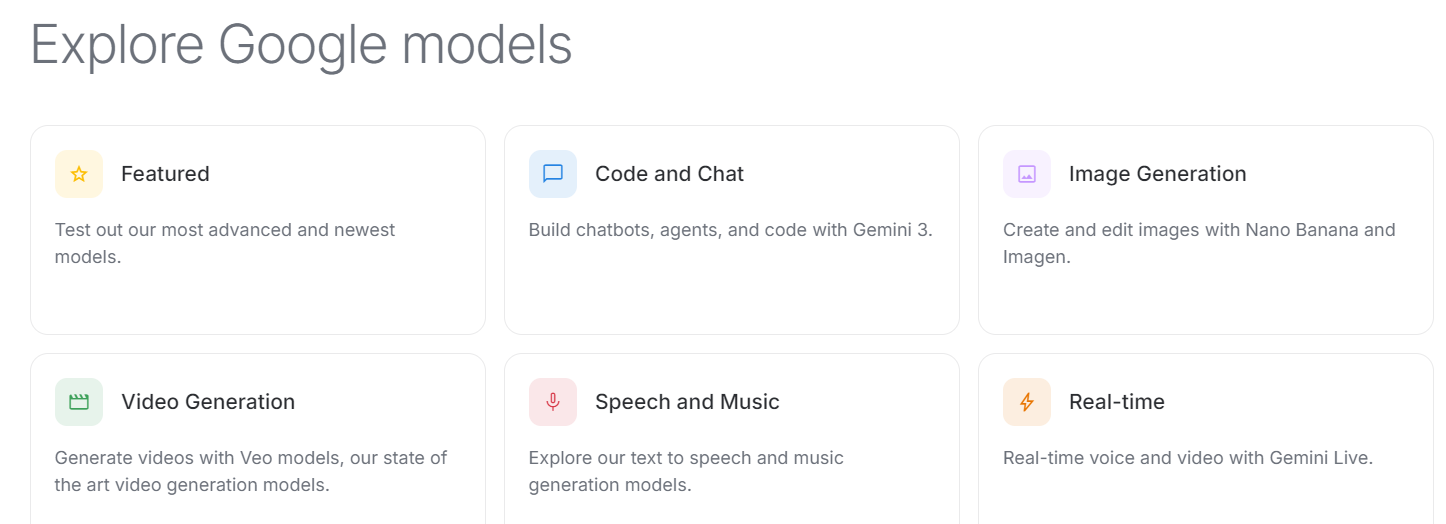Click the Nano Banana and Imagen description
This screenshot has width=1446, height=524.
point(1198,243)
